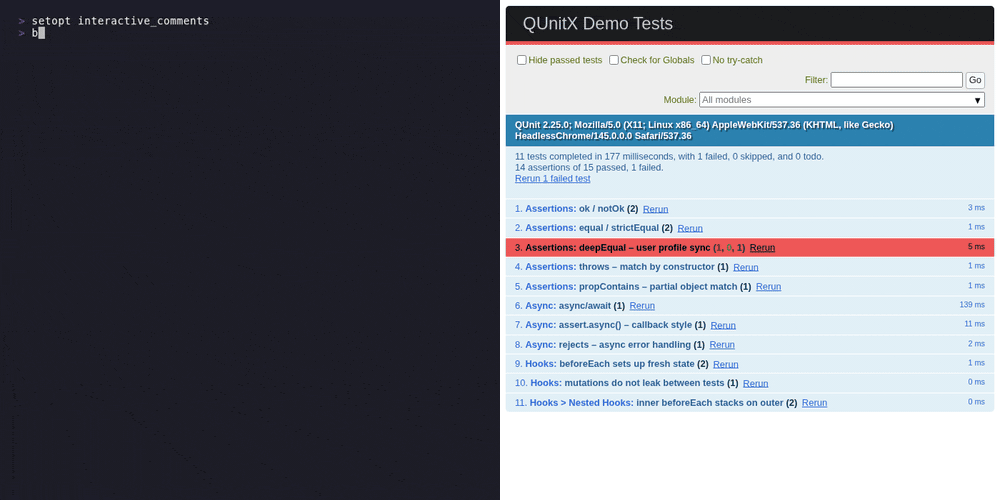Click the '139 ms' runtime of async/await test
Image resolution: width=1000 pixels, height=500 pixels.
point(972,305)
